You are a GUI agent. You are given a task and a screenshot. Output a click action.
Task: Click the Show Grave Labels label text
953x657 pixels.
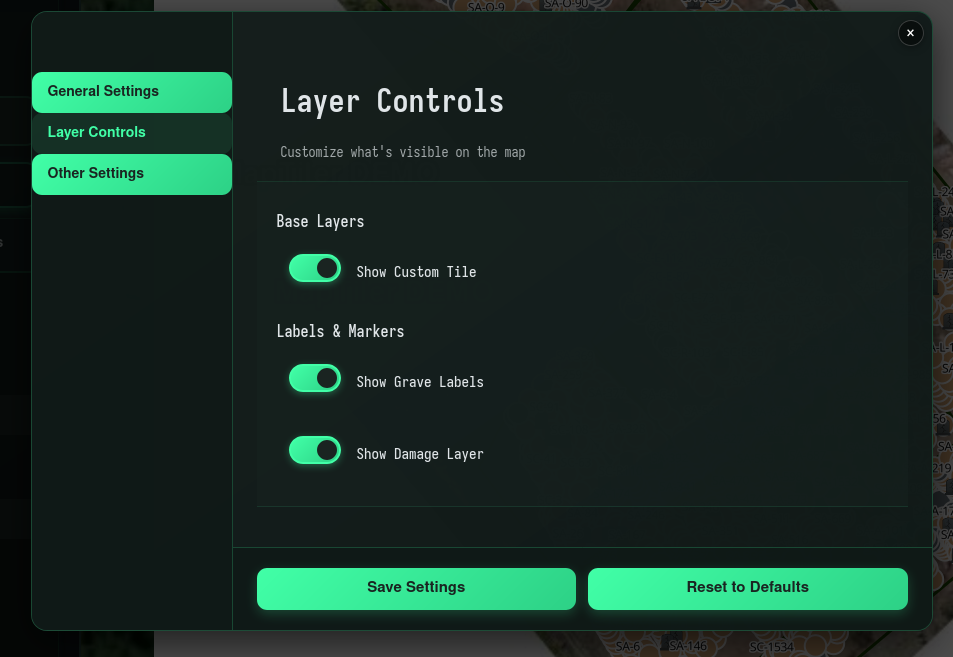pyautogui.click(x=420, y=381)
